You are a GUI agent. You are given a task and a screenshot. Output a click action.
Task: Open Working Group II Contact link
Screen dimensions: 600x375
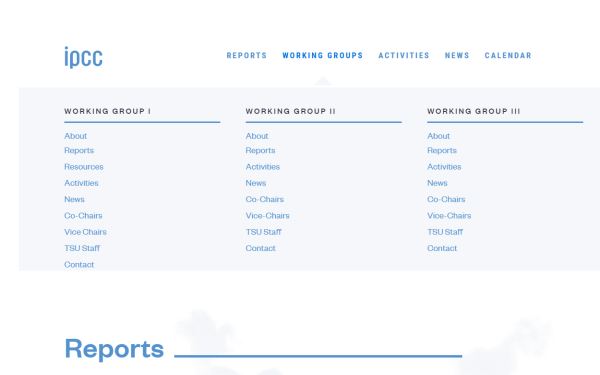pyautogui.click(x=260, y=248)
